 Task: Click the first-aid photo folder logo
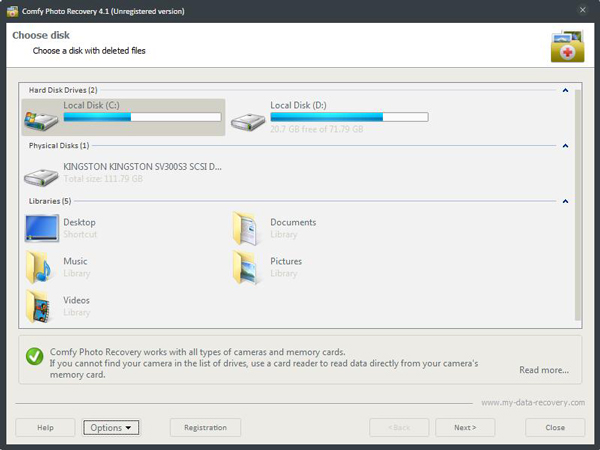pyautogui.click(x=567, y=46)
